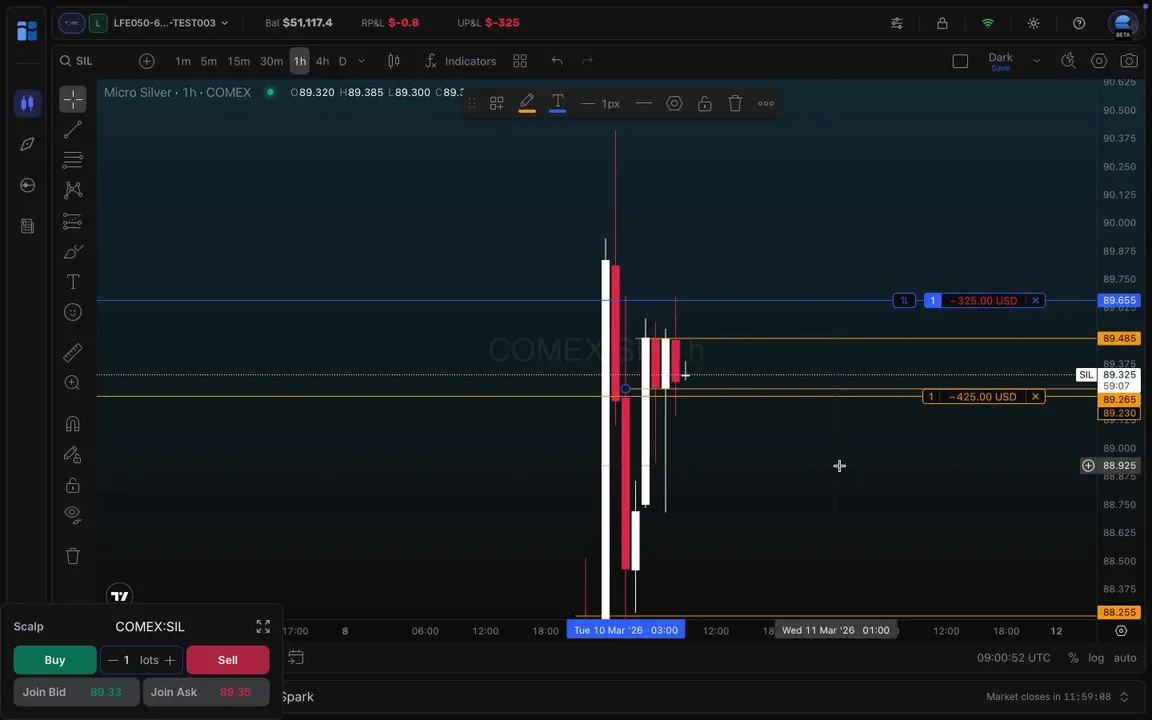Lock all drawing tools
1152x720 pixels.
tap(73, 486)
